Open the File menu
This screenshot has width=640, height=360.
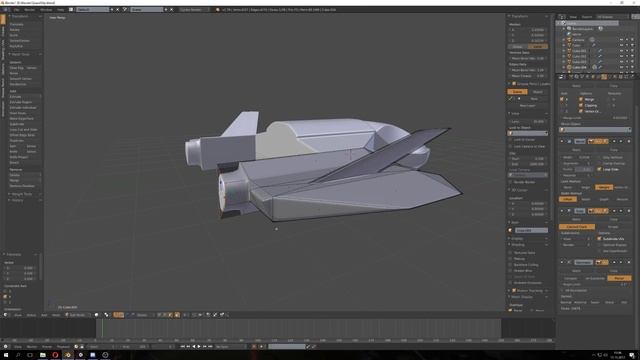click(x=17, y=9)
